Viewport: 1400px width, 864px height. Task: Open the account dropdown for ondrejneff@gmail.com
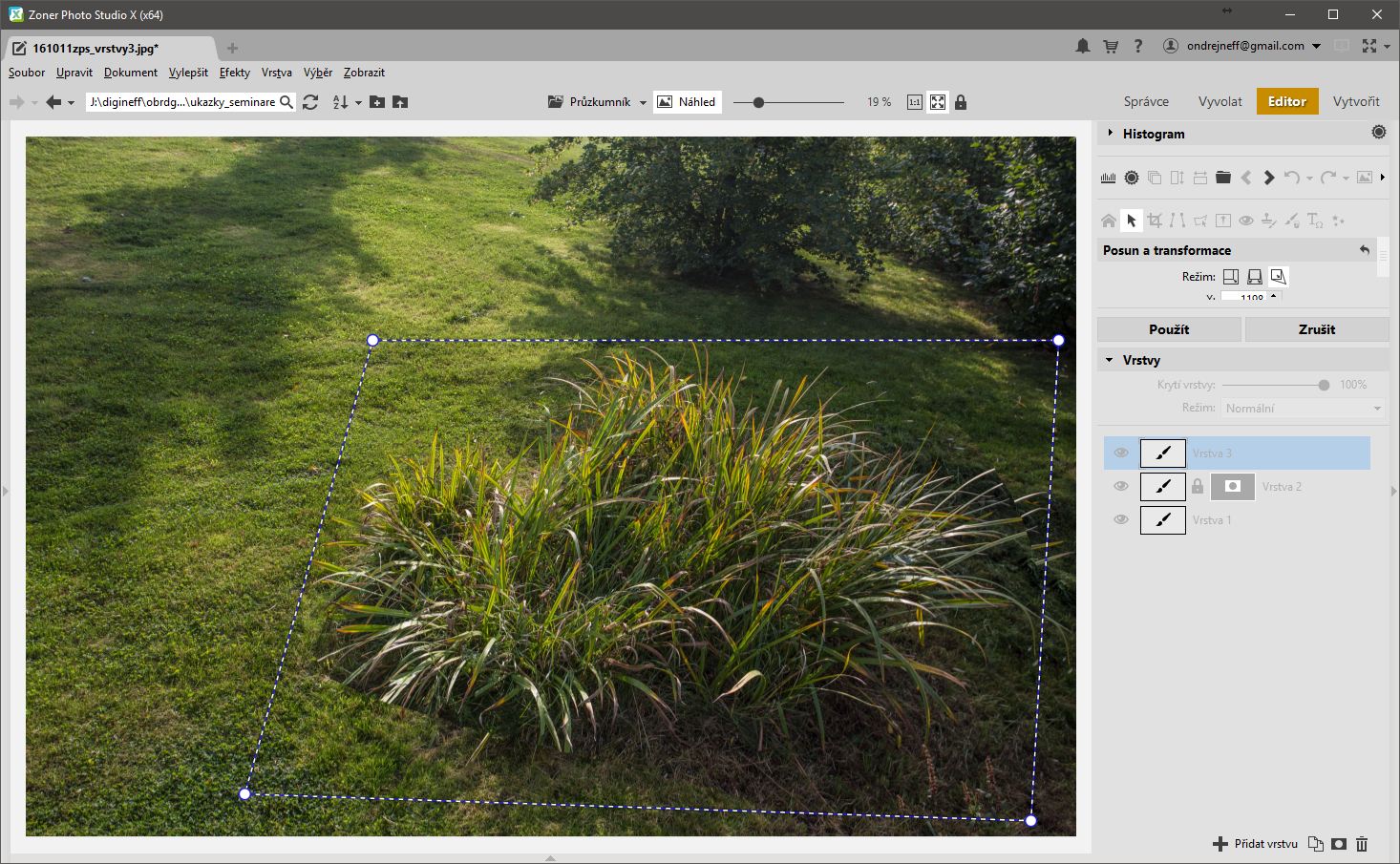click(x=1316, y=46)
